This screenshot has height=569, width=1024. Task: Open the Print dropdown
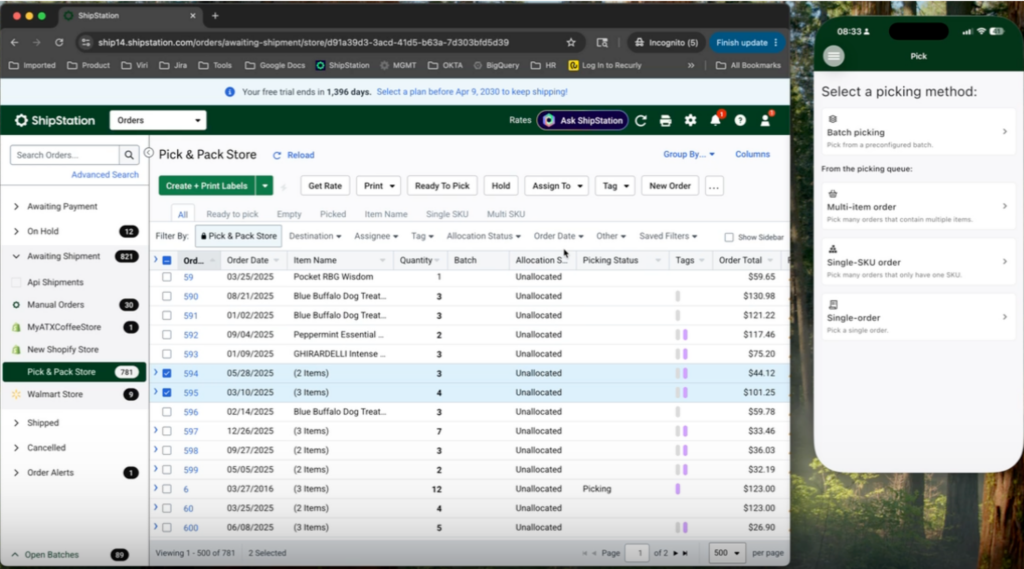coord(379,186)
